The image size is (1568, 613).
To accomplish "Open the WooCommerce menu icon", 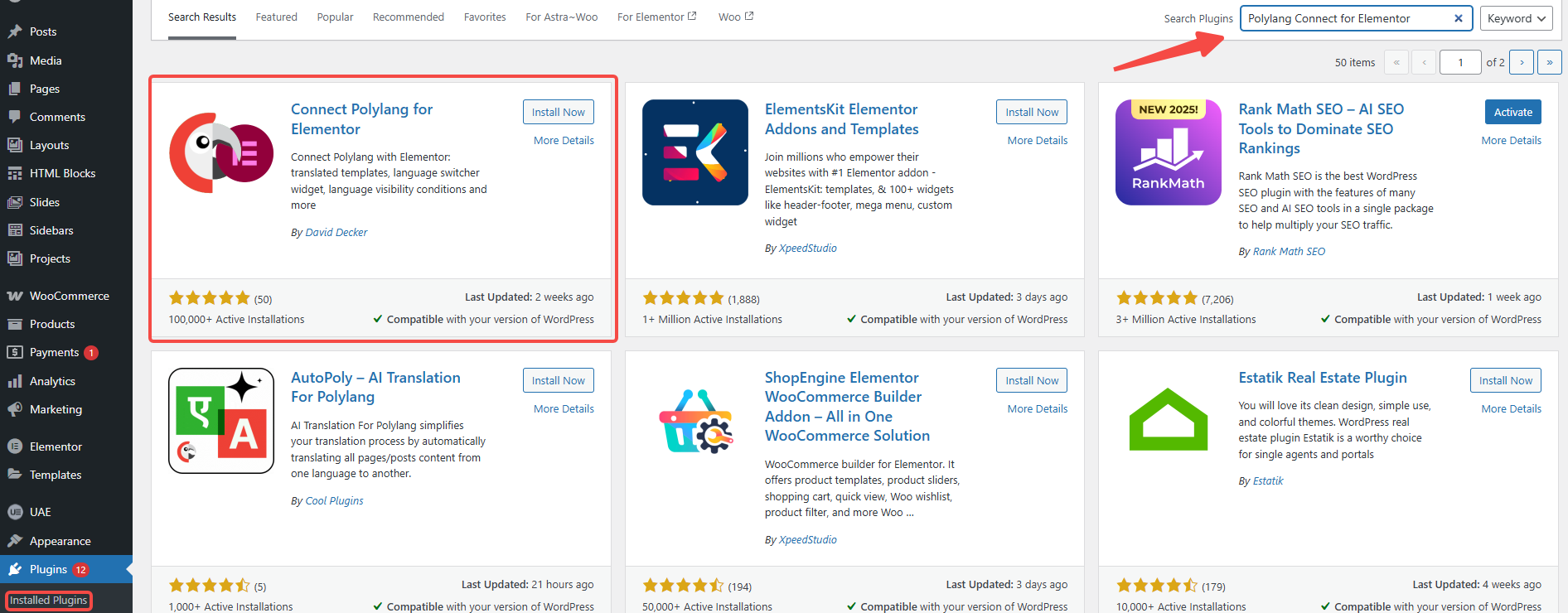I will [15, 296].
